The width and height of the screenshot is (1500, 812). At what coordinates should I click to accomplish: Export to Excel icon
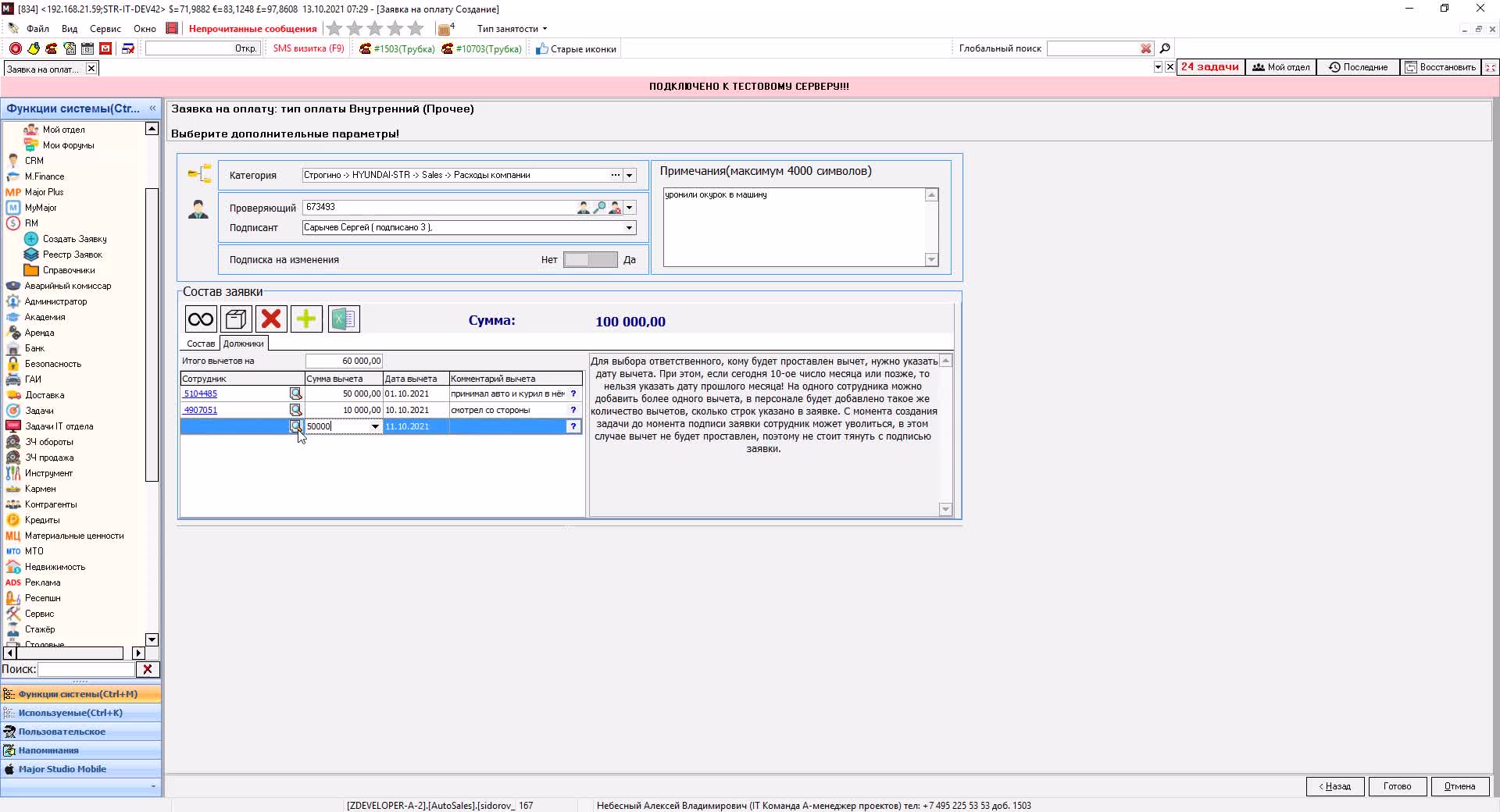click(344, 319)
